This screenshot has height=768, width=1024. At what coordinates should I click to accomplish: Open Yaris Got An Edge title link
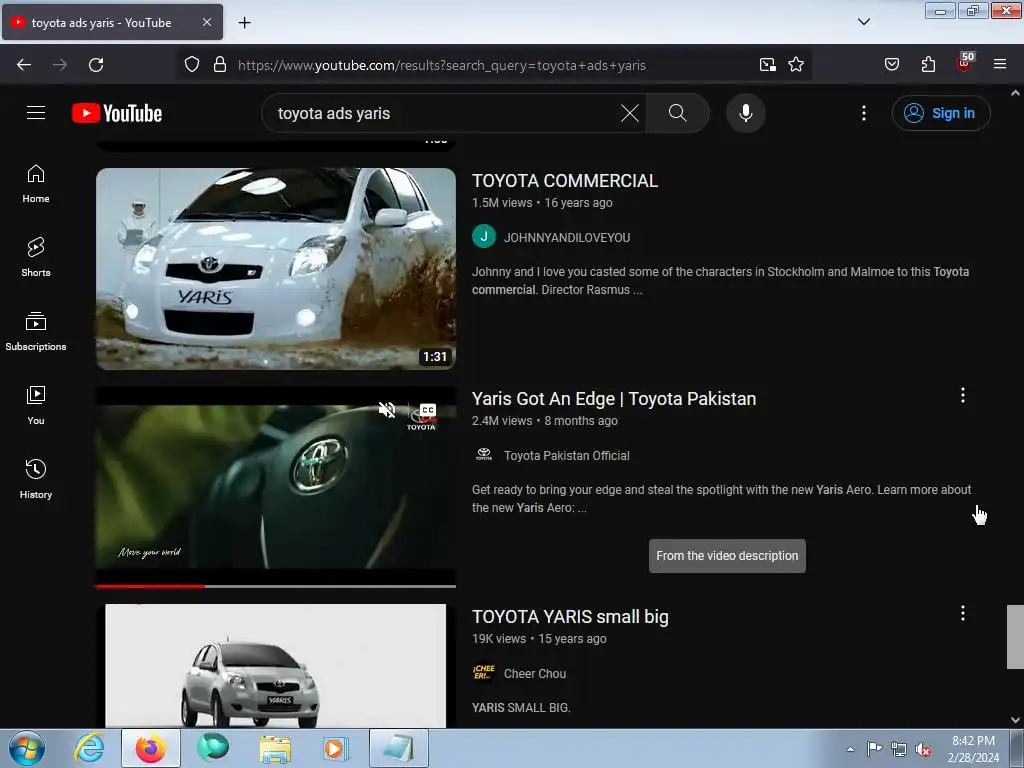point(614,399)
